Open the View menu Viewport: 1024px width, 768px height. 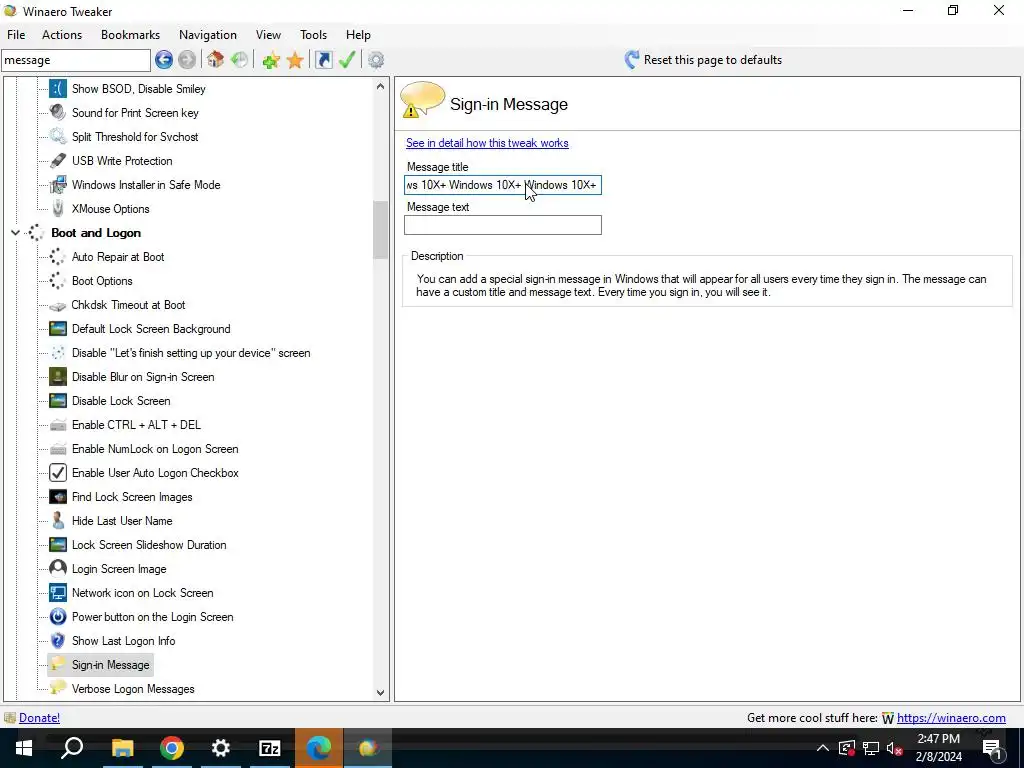point(268,35)
